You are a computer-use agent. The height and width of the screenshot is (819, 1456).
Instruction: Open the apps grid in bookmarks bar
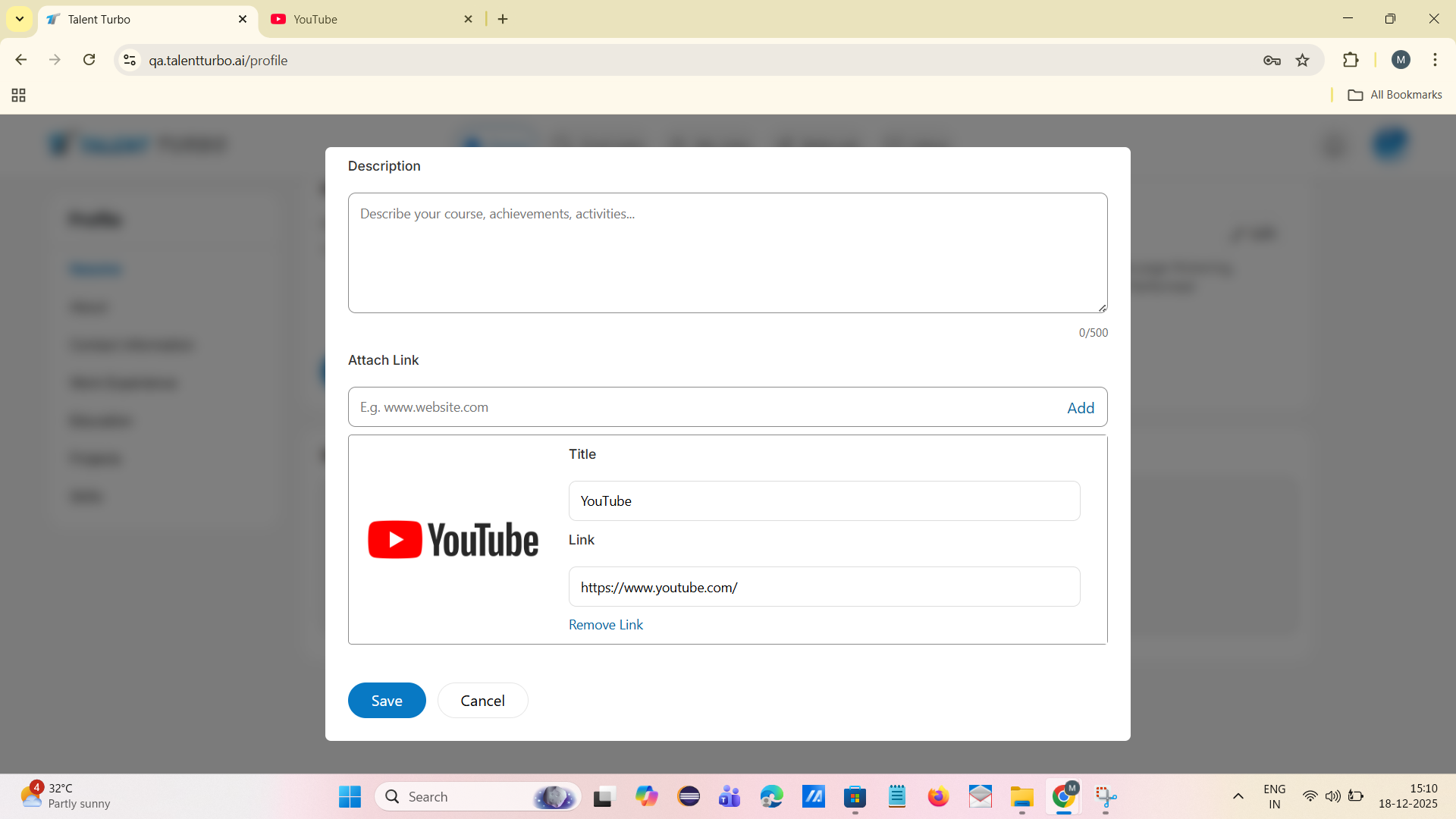[19, 95]
